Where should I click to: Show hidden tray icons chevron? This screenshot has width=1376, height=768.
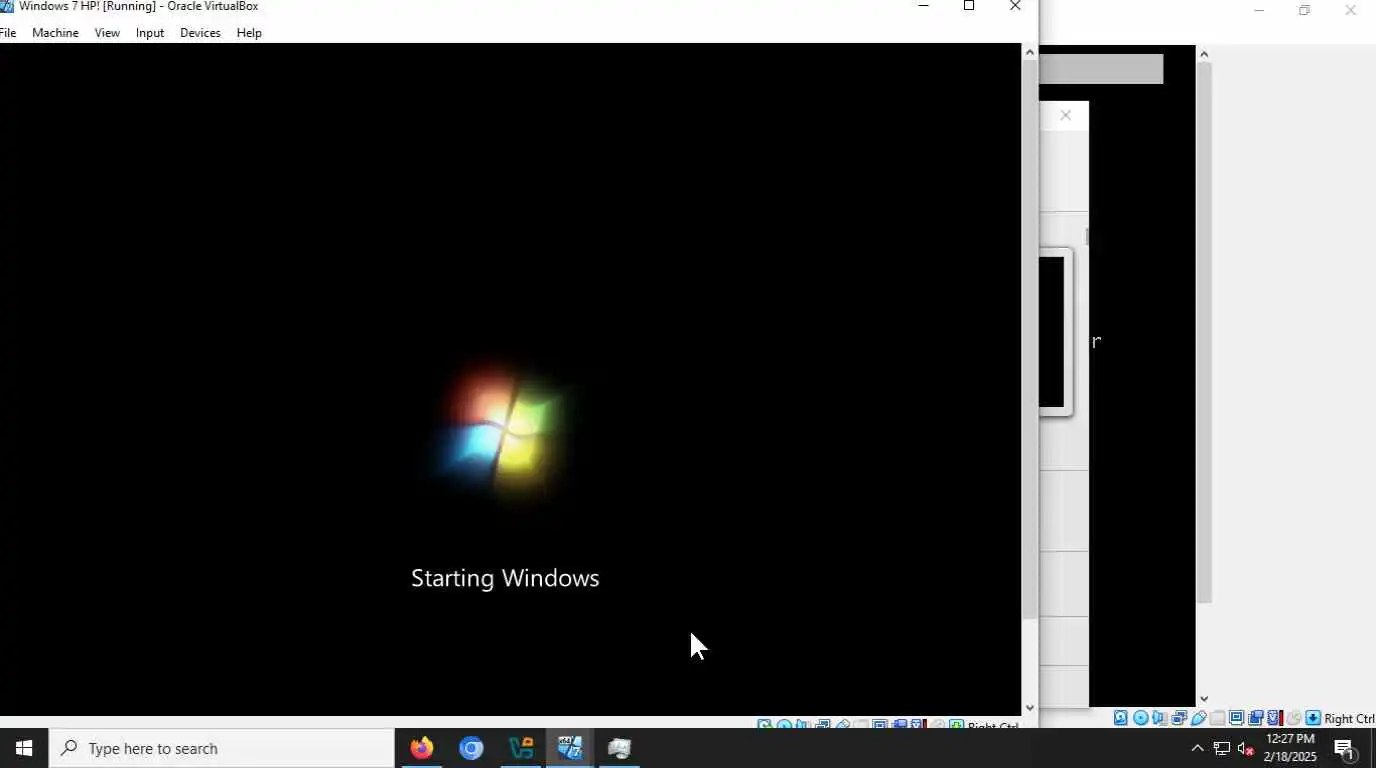(x=1197, y=748)
